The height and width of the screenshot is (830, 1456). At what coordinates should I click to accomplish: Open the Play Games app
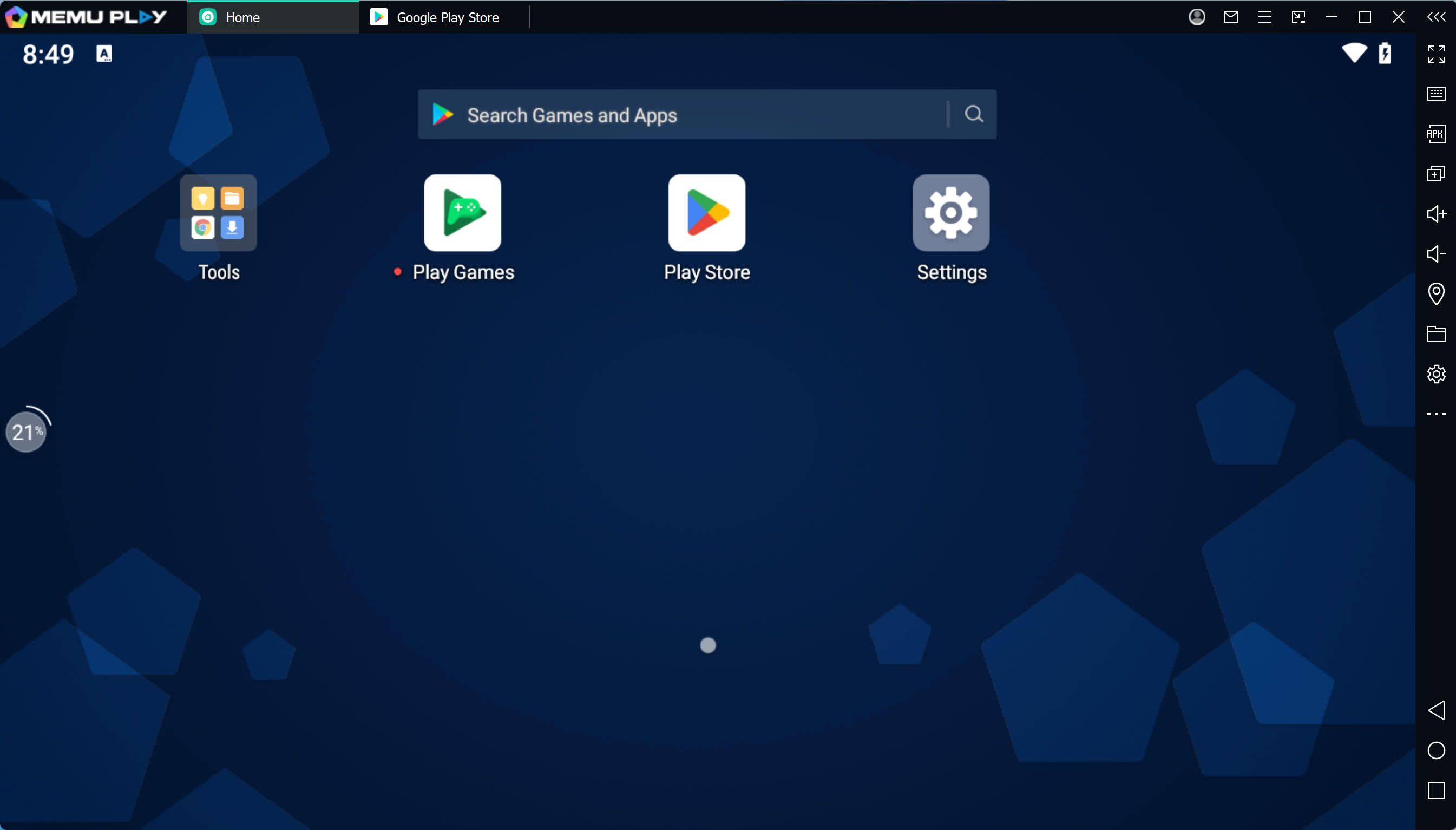tap(462, 213)
